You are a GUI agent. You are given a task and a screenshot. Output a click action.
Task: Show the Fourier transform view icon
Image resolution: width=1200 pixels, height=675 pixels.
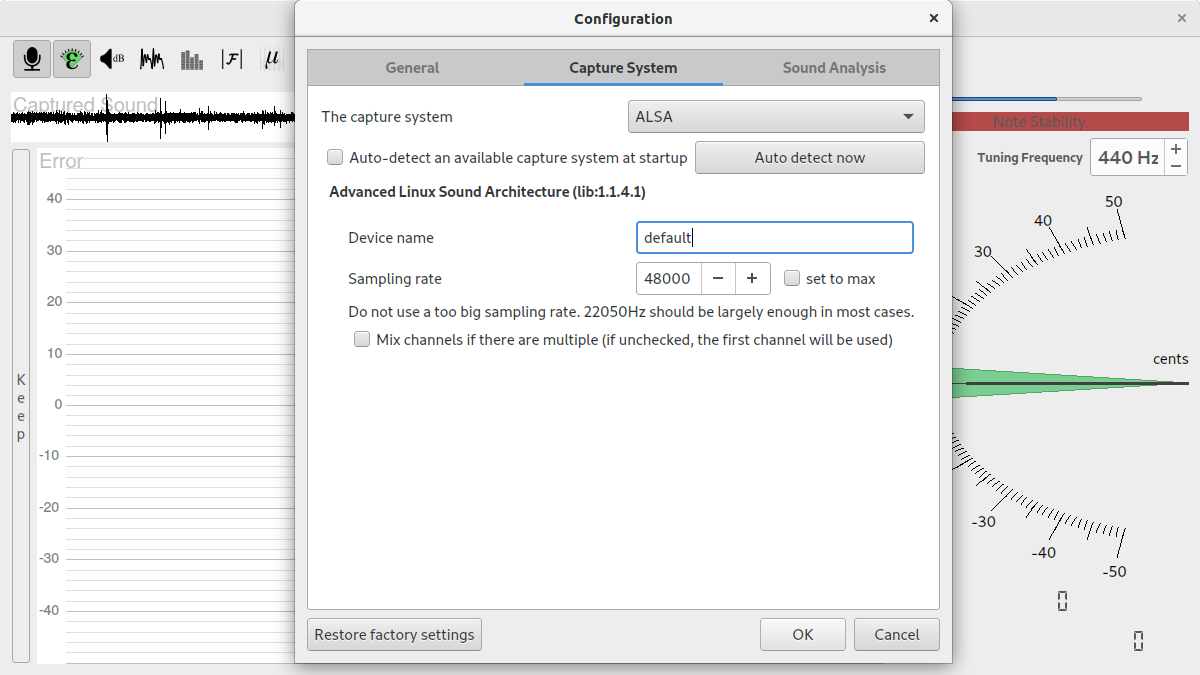point(232,59)
